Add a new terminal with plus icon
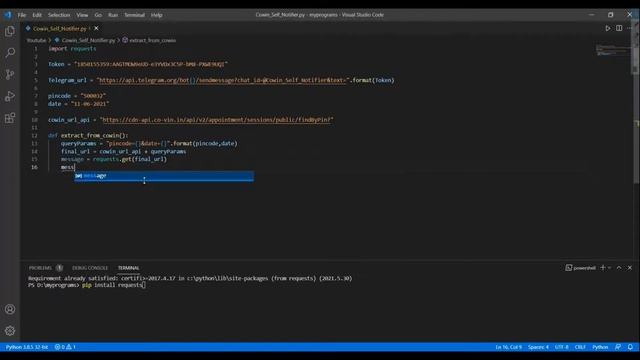 pos(603,268)
